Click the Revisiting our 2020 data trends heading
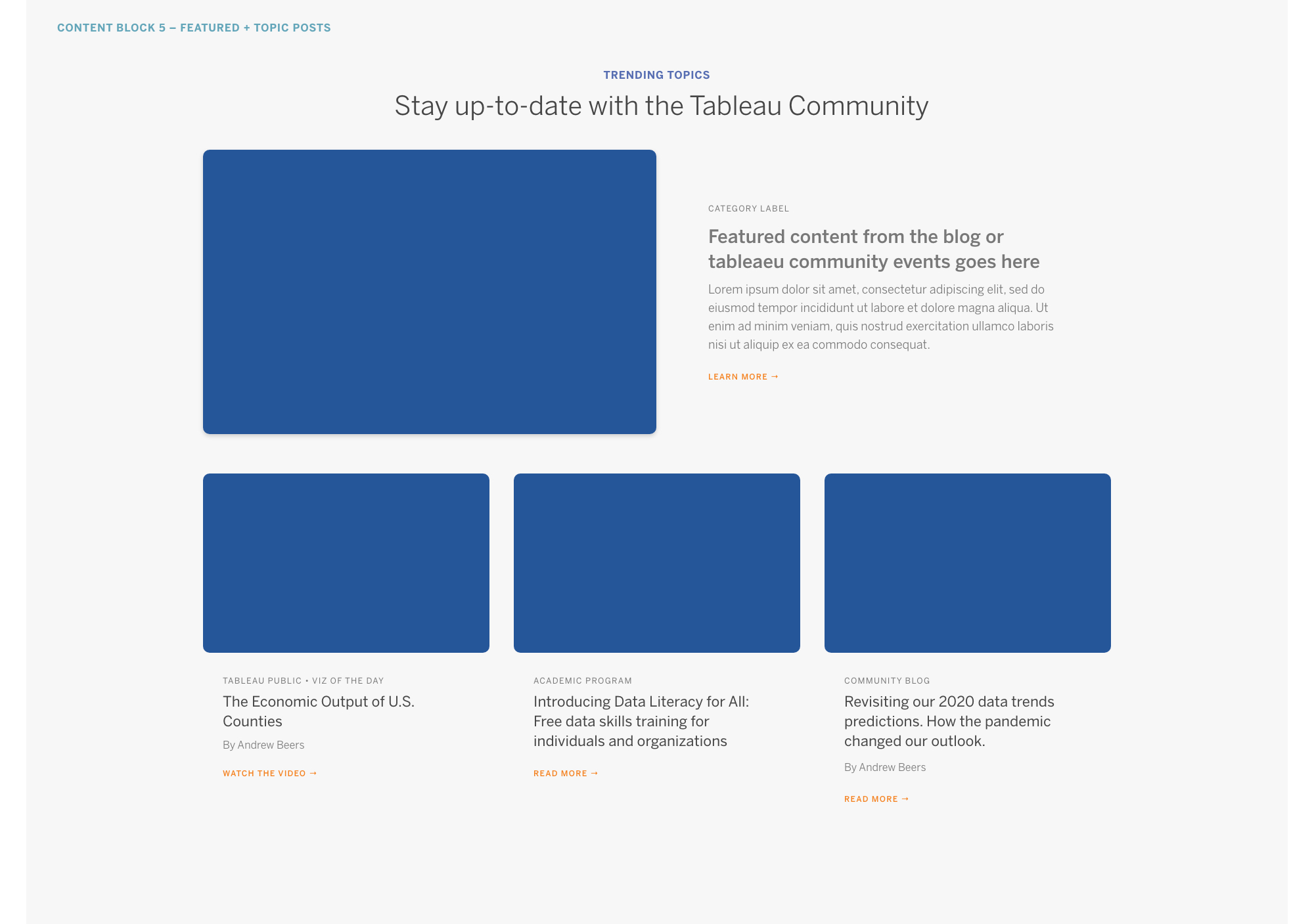The height and width of the screenshot is (924, 1314). (949, 720)
